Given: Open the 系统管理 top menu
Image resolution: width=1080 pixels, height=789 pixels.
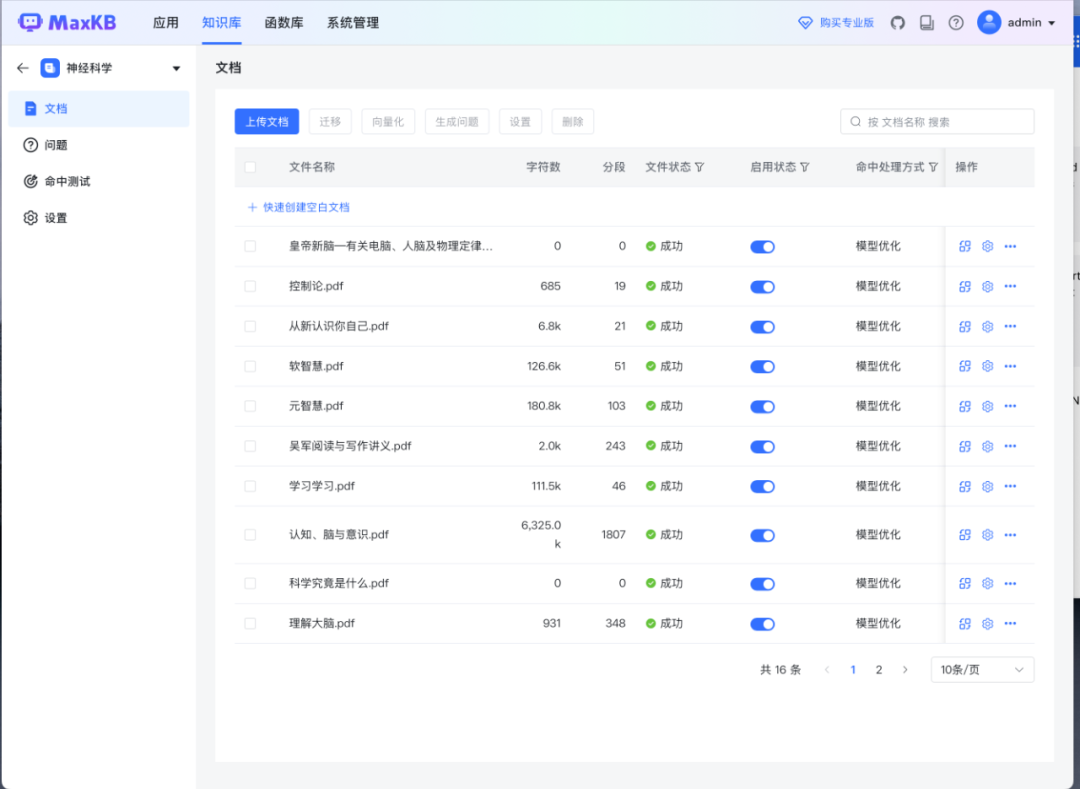Looking at the screenshot, I should coord(353,23).
